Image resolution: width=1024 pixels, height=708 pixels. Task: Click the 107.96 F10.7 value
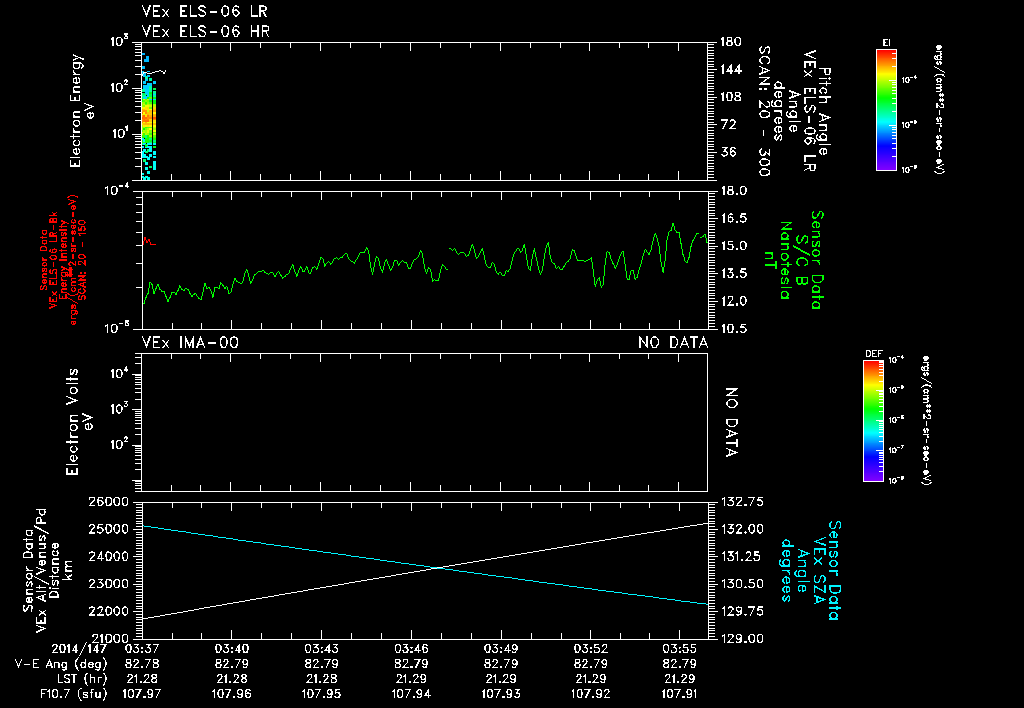point(231,694)
